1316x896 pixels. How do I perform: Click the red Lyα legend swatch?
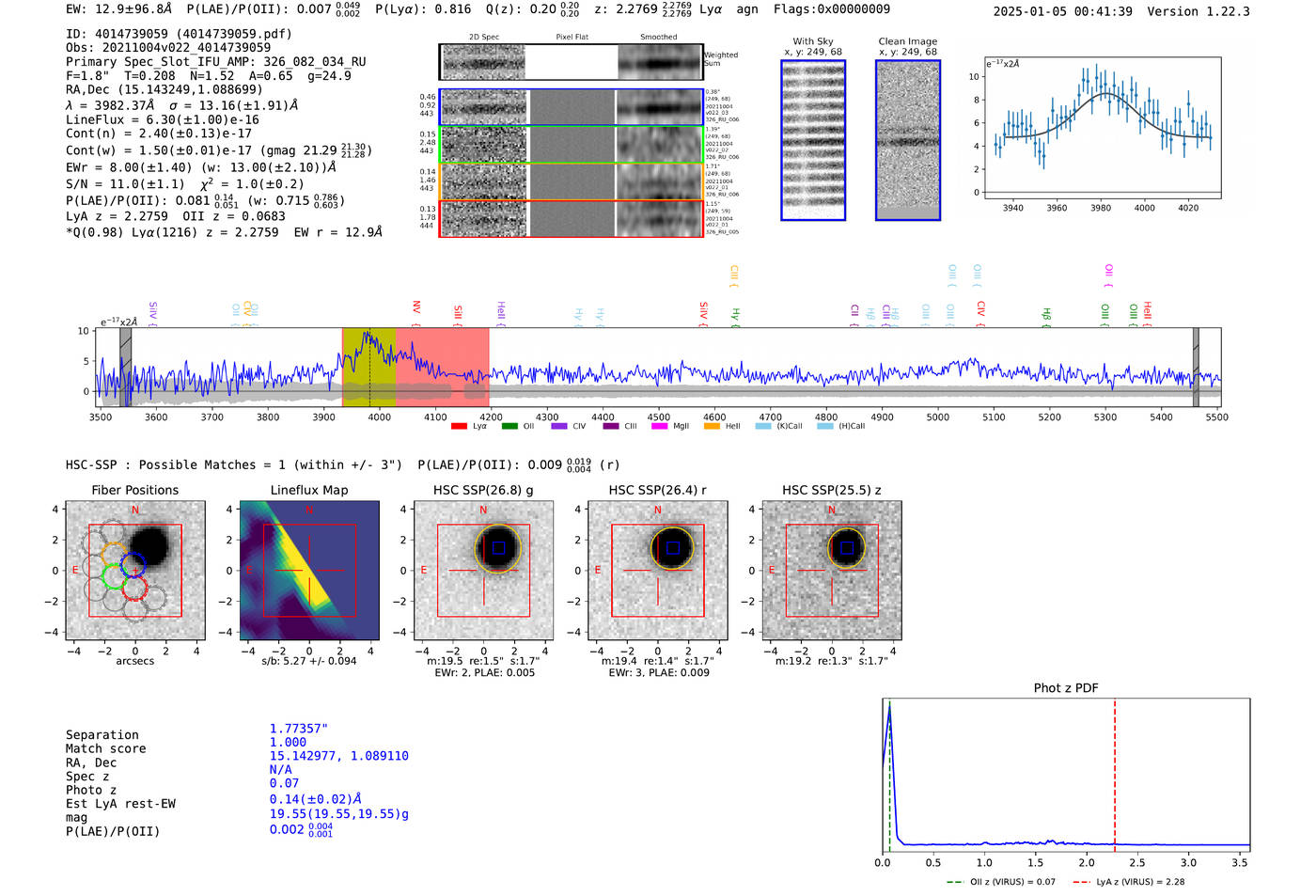tap(459, 426)
